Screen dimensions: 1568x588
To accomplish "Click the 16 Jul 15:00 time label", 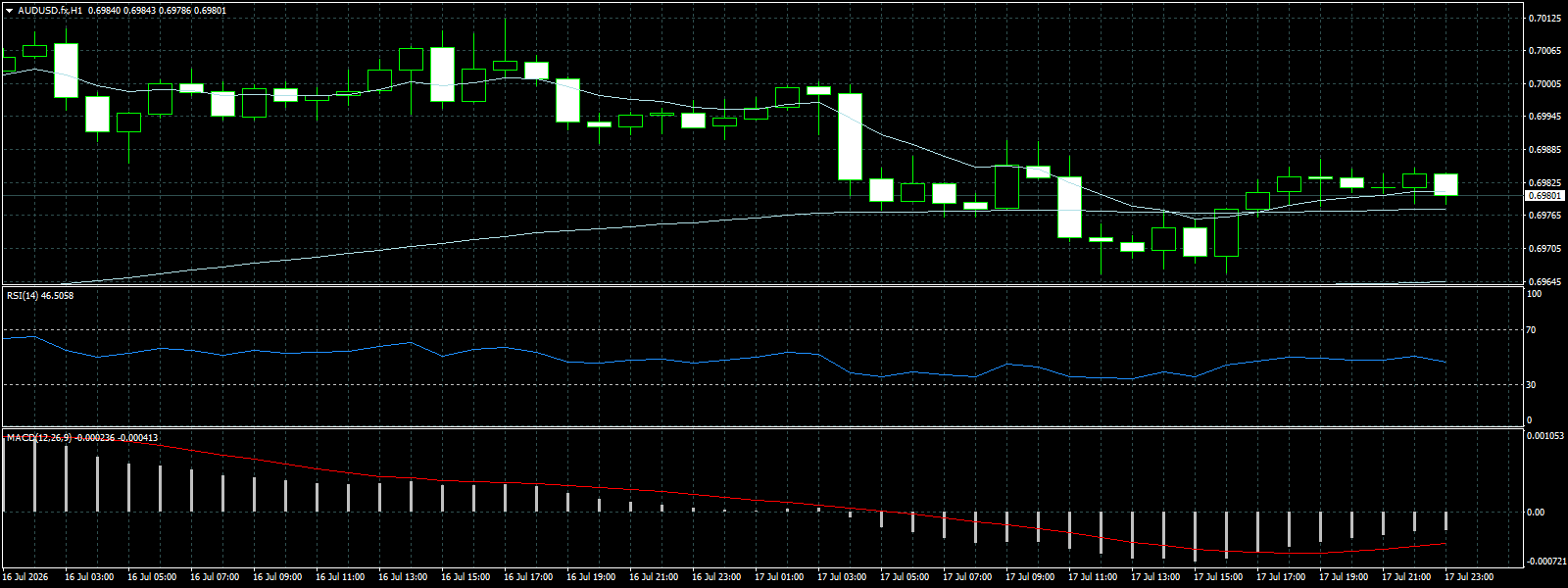I will [x=465, y=577].
